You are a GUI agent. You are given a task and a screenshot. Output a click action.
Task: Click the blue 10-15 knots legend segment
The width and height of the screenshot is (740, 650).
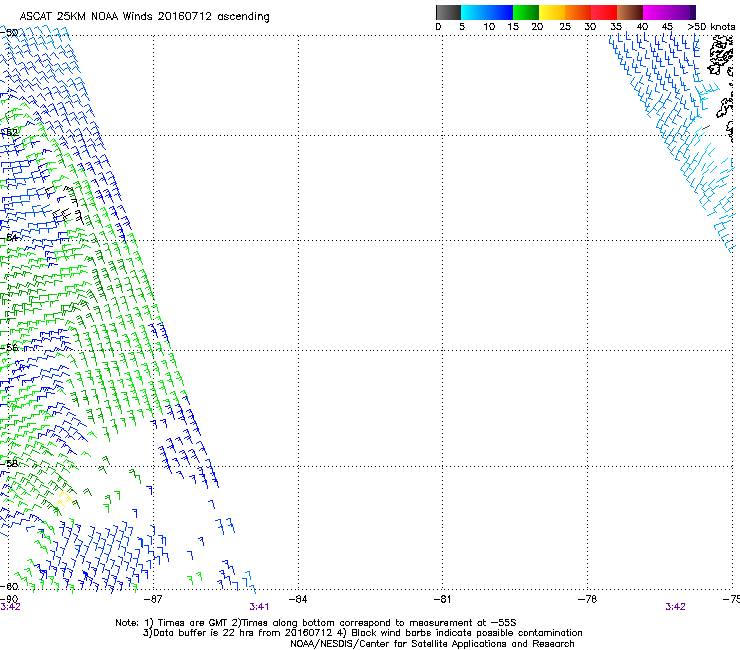click(500, 12)
